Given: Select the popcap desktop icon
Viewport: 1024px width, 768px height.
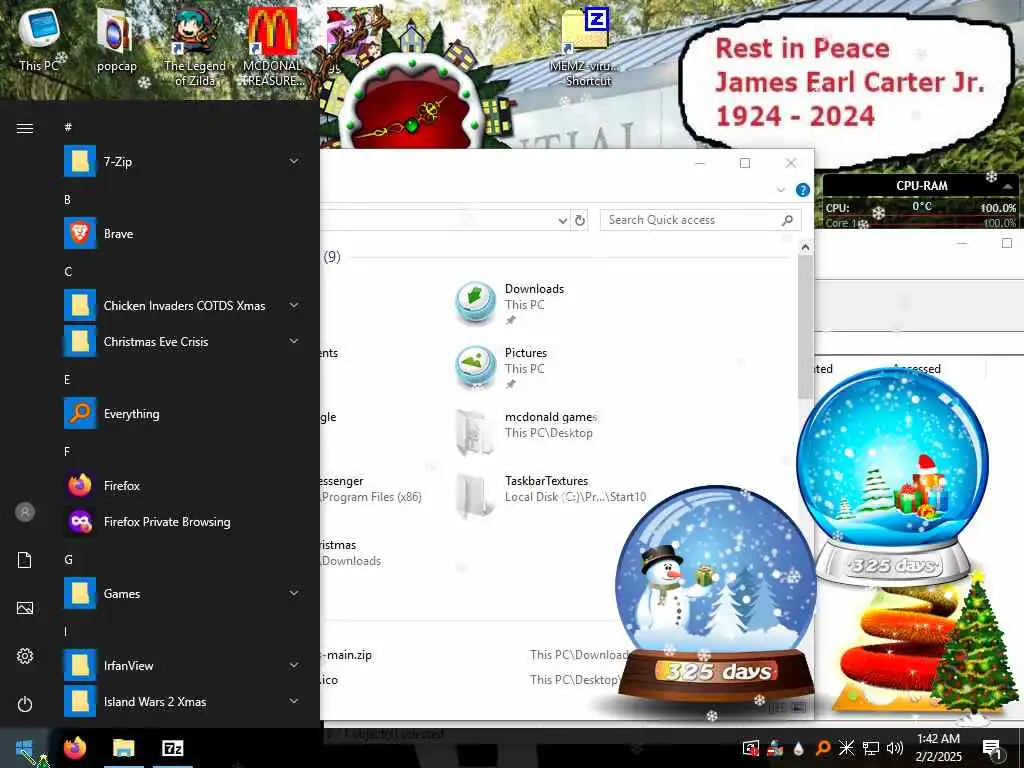Looking at the screenshot, I should 116,39.
